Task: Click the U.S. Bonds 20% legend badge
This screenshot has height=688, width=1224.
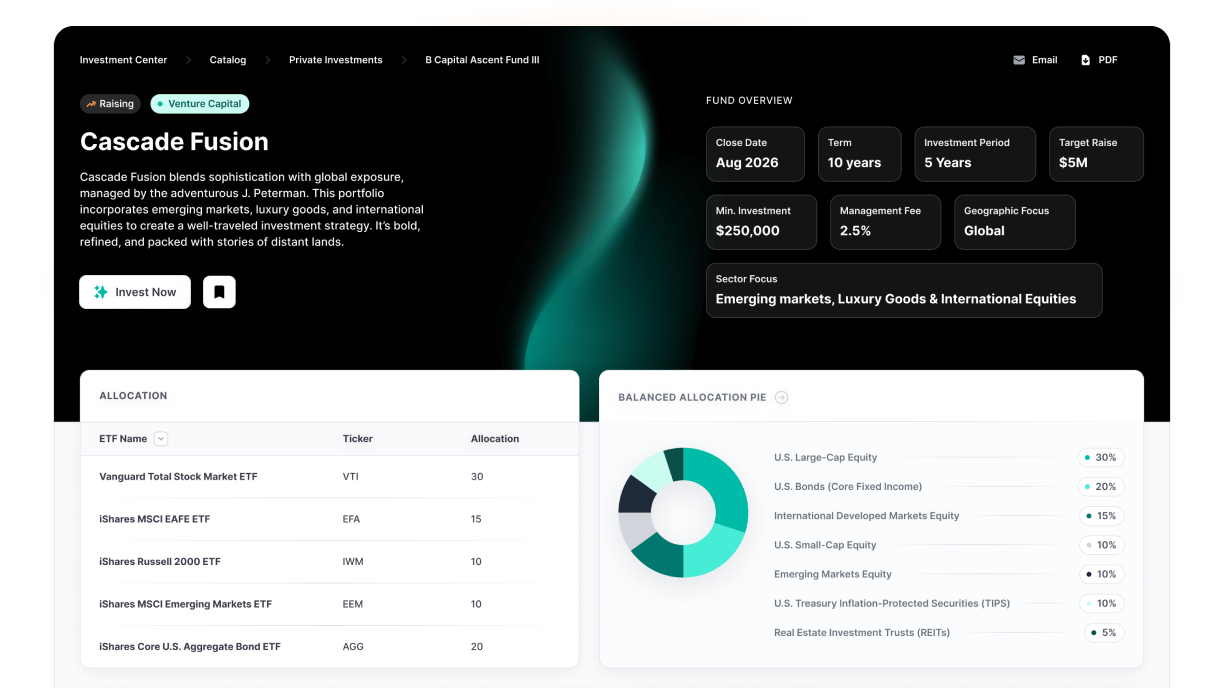Action: click(x=1100, y=487)
